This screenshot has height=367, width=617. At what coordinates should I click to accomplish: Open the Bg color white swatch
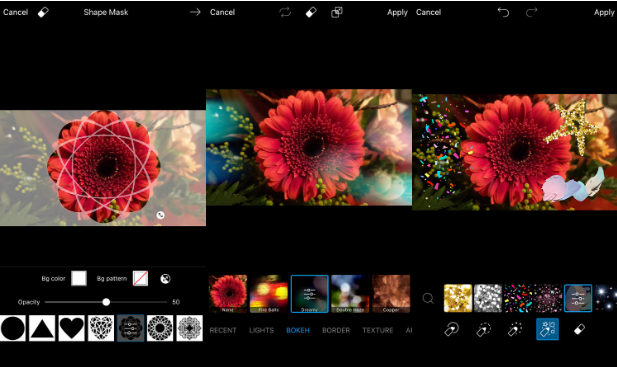(x=79, y=278)
